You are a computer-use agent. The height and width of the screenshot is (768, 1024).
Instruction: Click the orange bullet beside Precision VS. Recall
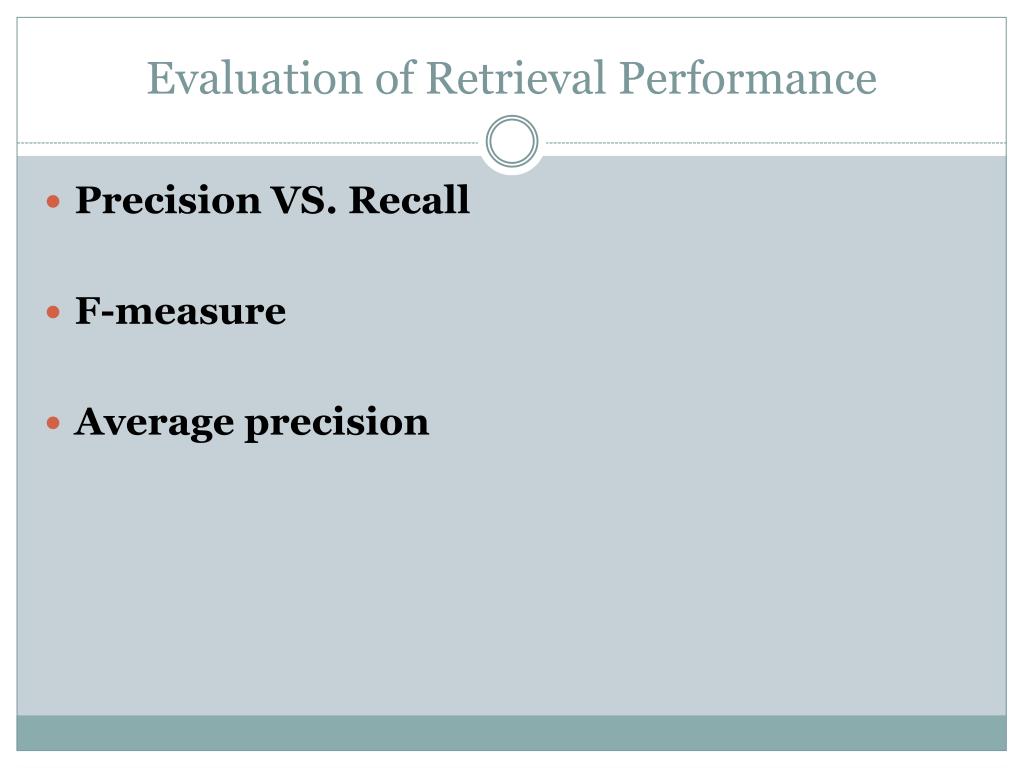coord(54,201)
